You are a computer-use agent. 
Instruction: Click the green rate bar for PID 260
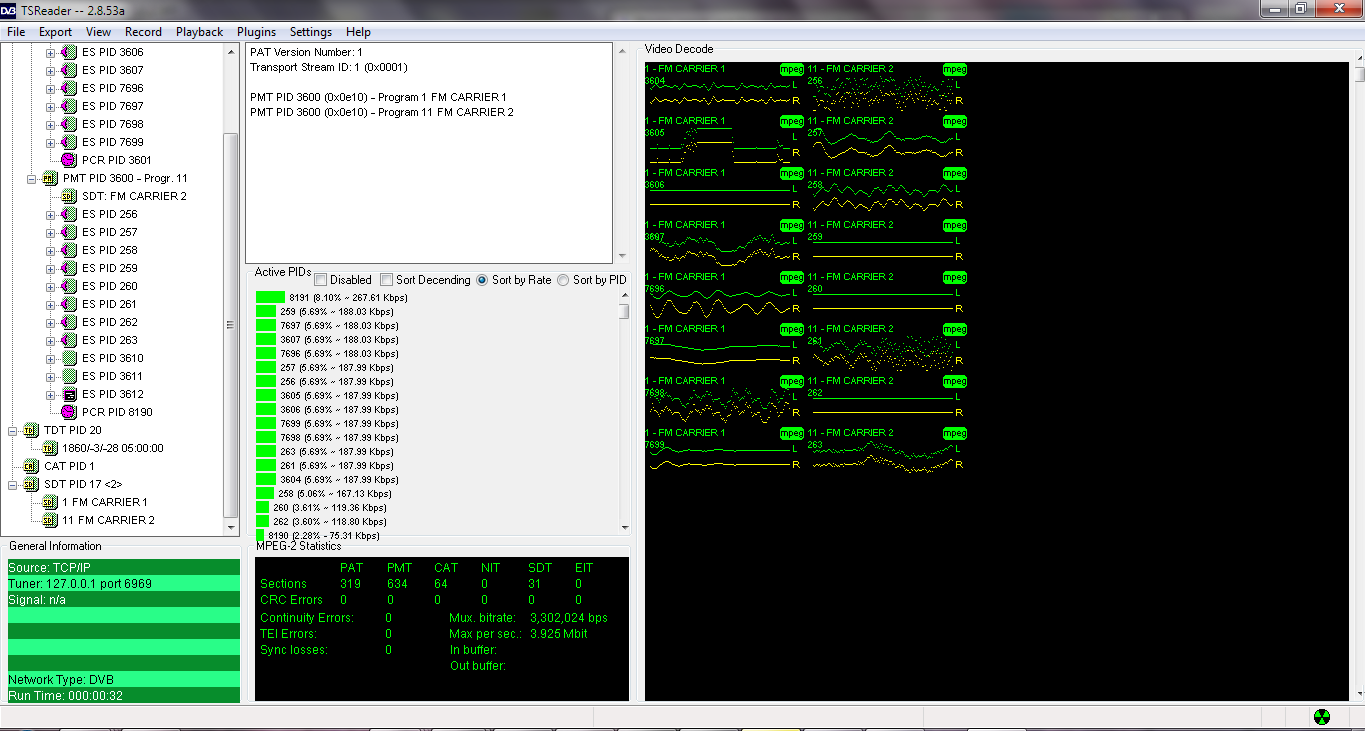262,507
